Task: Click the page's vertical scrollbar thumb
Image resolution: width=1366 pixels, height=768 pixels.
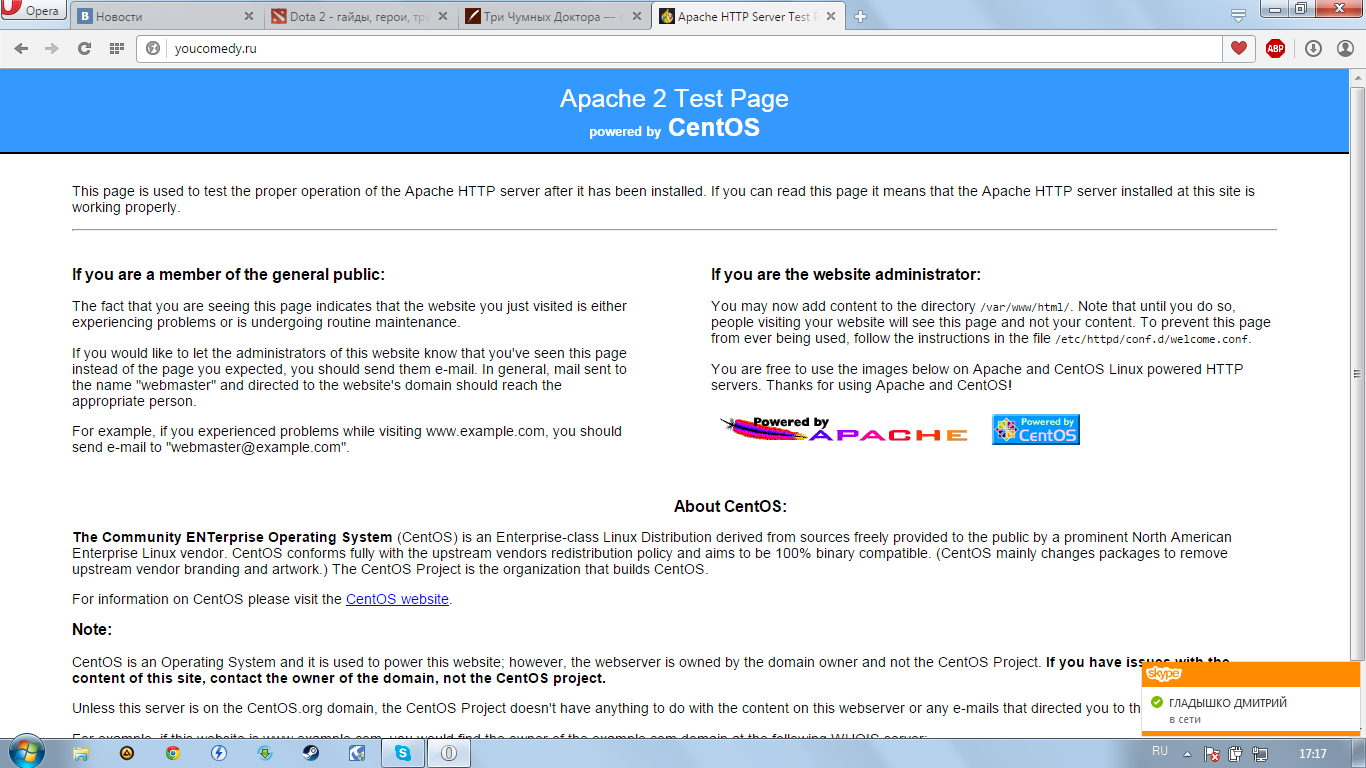Action: pos(1357,372)
